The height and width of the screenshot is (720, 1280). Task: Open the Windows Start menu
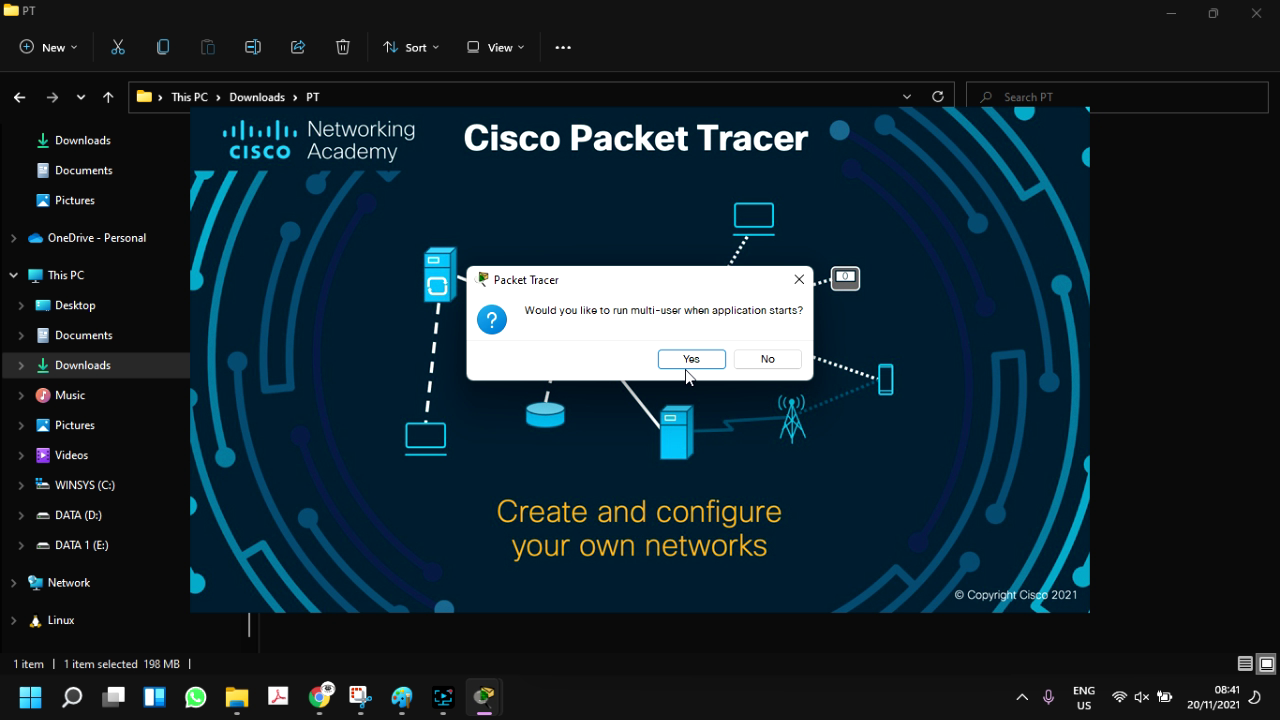coord(30,697)
